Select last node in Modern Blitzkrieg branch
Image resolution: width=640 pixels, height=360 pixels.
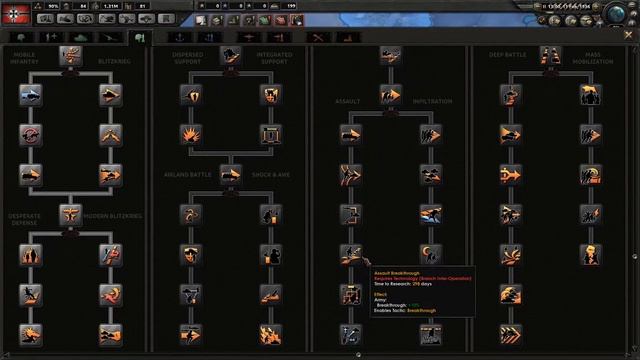111,335
